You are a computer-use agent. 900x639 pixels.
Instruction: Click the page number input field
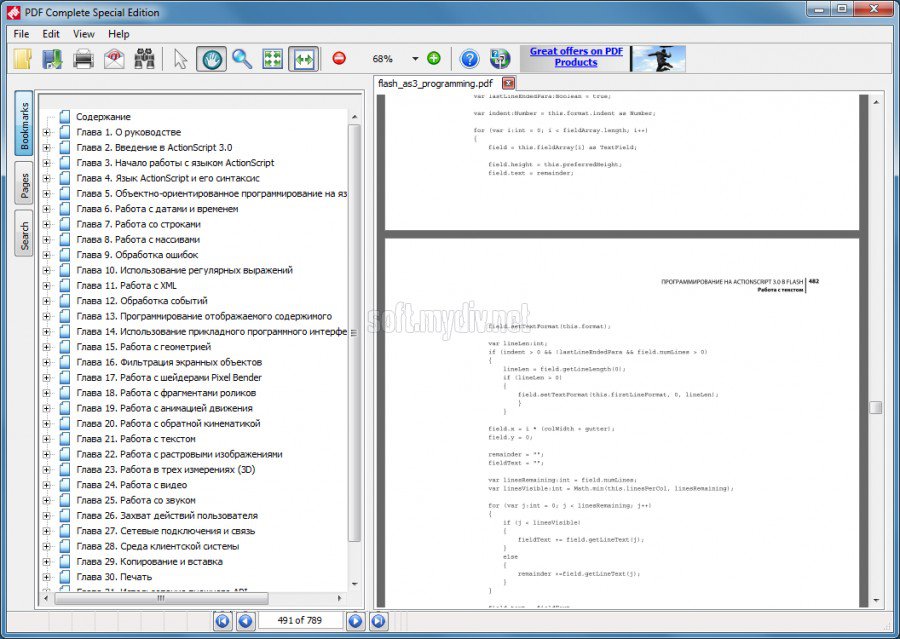[300, 621]
